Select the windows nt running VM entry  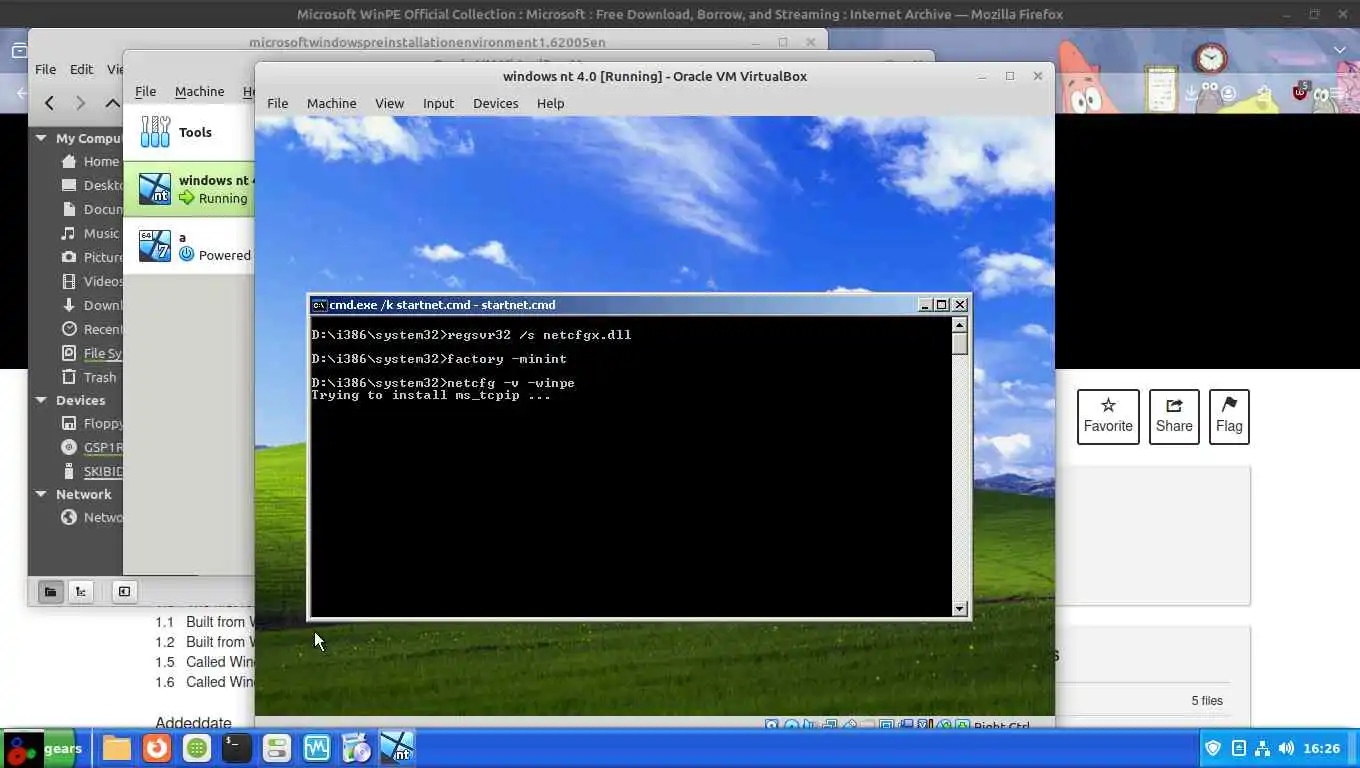tap(190, 189)
